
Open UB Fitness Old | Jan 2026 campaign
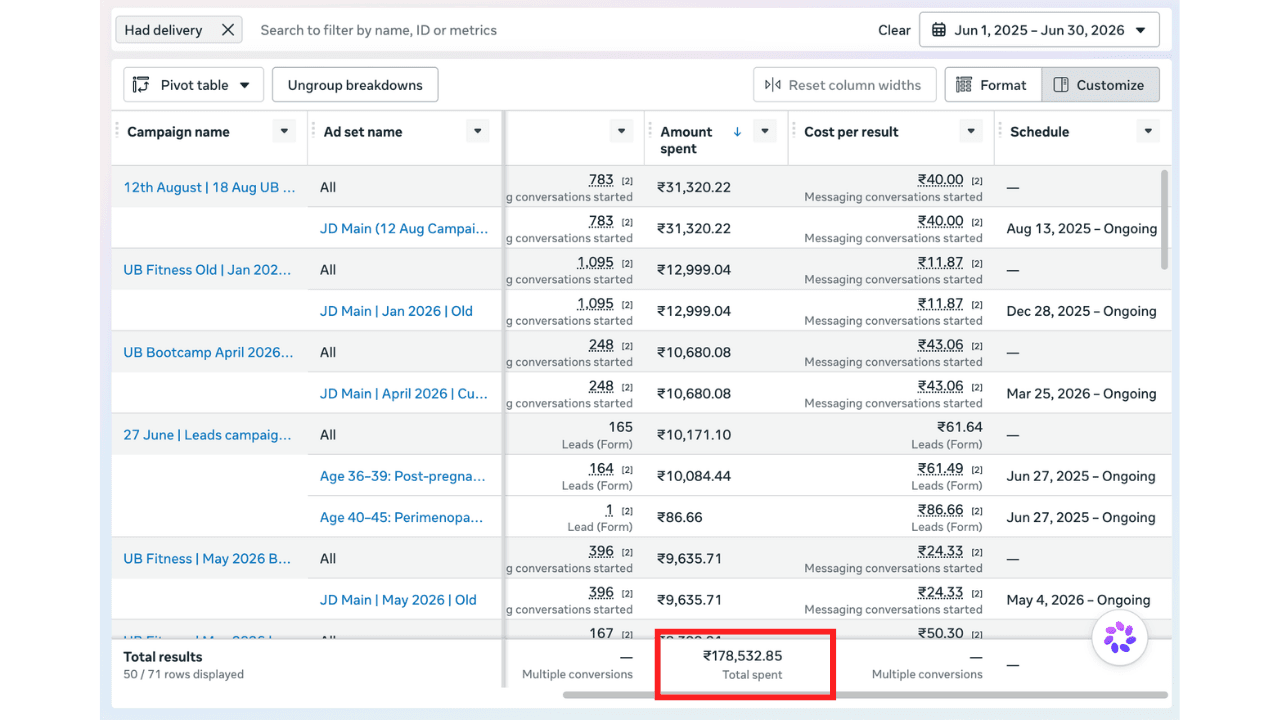[209, 269]
